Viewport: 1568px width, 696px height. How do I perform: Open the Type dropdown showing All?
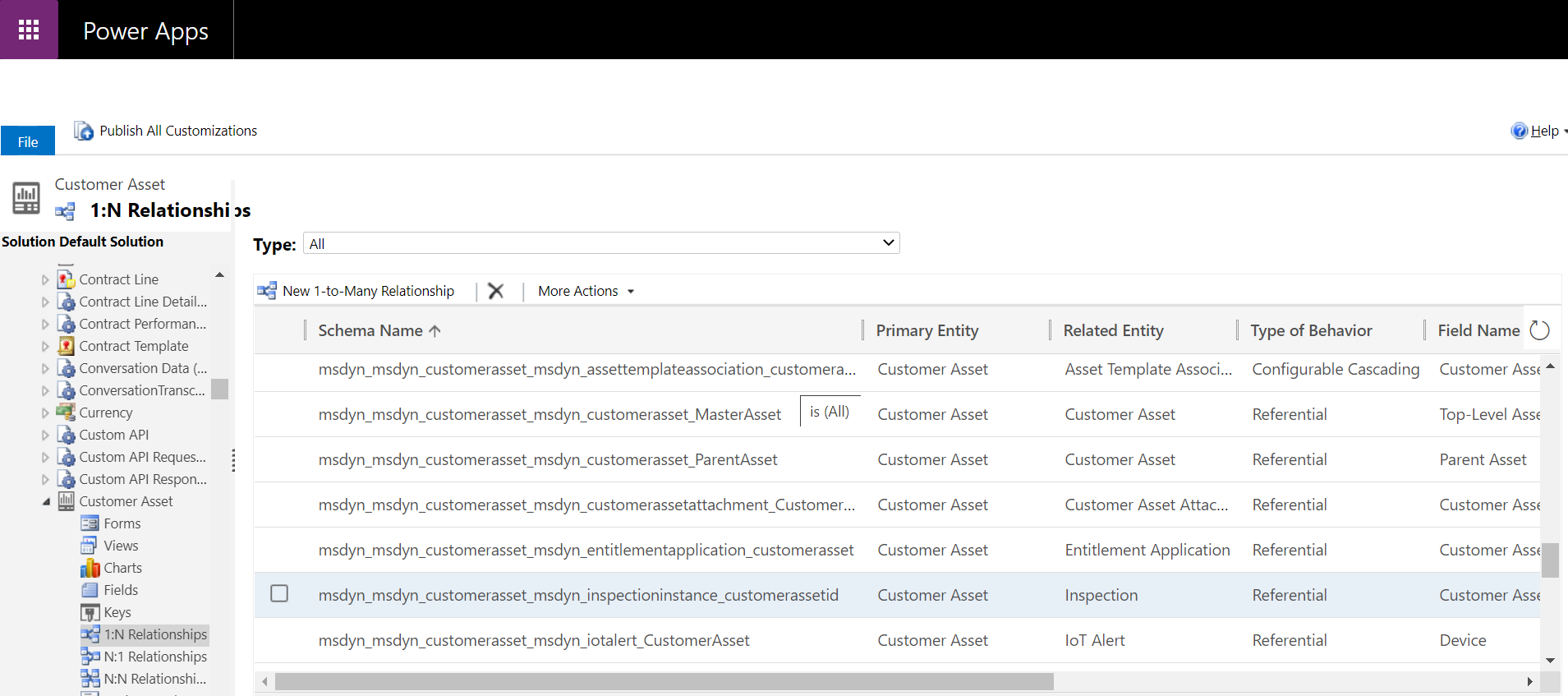coord(601,243)
